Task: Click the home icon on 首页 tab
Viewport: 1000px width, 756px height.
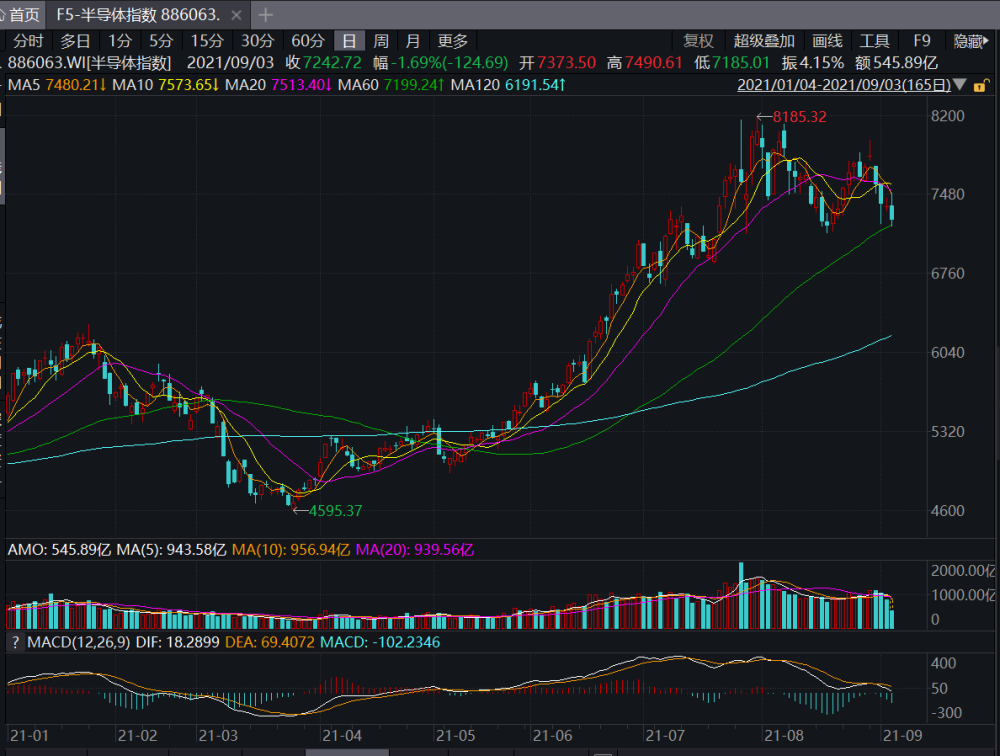Action: (3, 14)
